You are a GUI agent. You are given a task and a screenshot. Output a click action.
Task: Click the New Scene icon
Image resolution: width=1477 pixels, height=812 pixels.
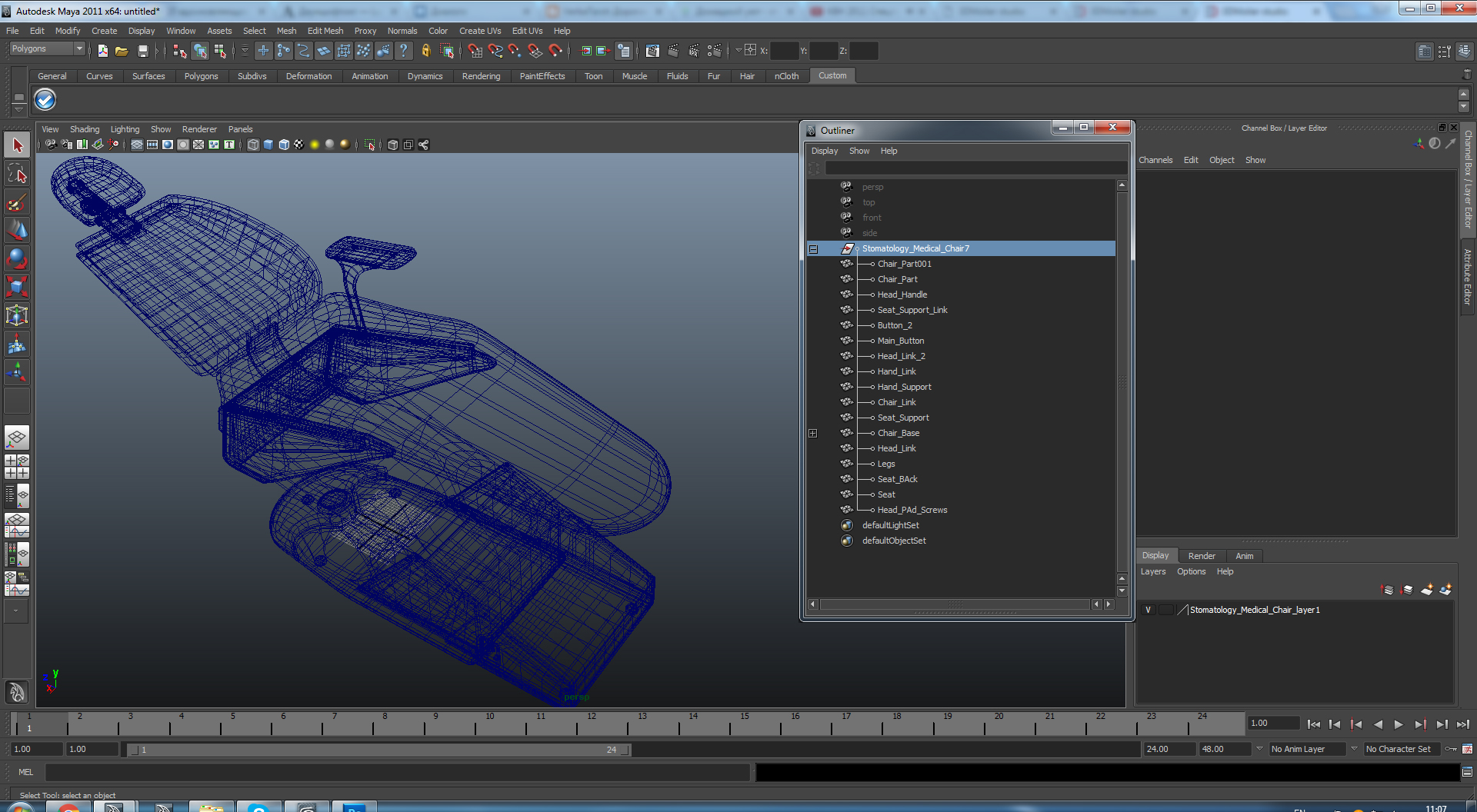coord(102,51)
